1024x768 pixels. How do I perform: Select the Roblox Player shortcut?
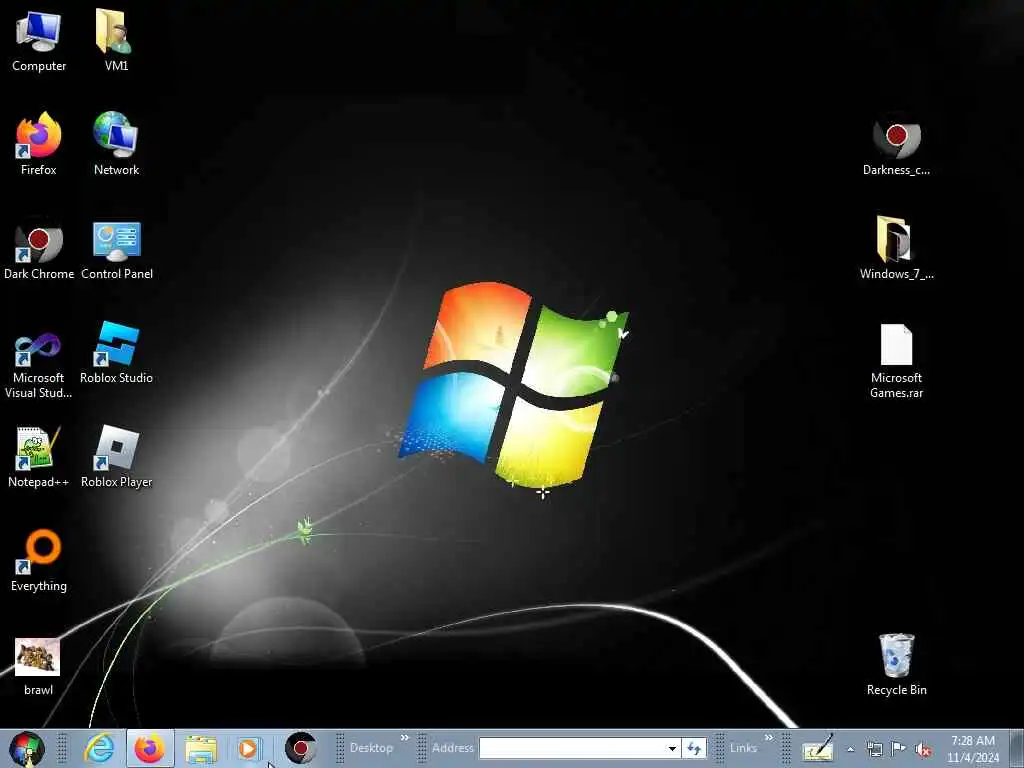tap(116, 456)
